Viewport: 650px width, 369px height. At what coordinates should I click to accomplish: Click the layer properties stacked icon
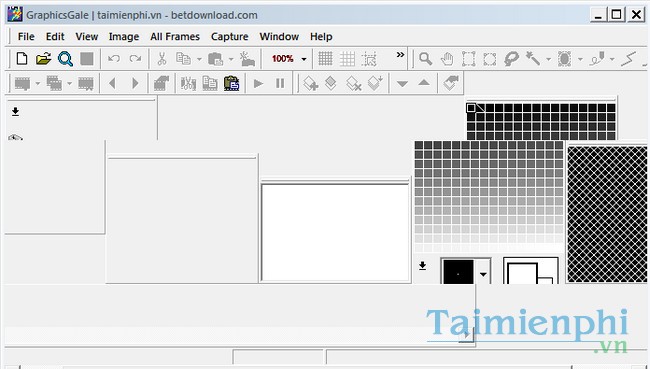point(331,83)
